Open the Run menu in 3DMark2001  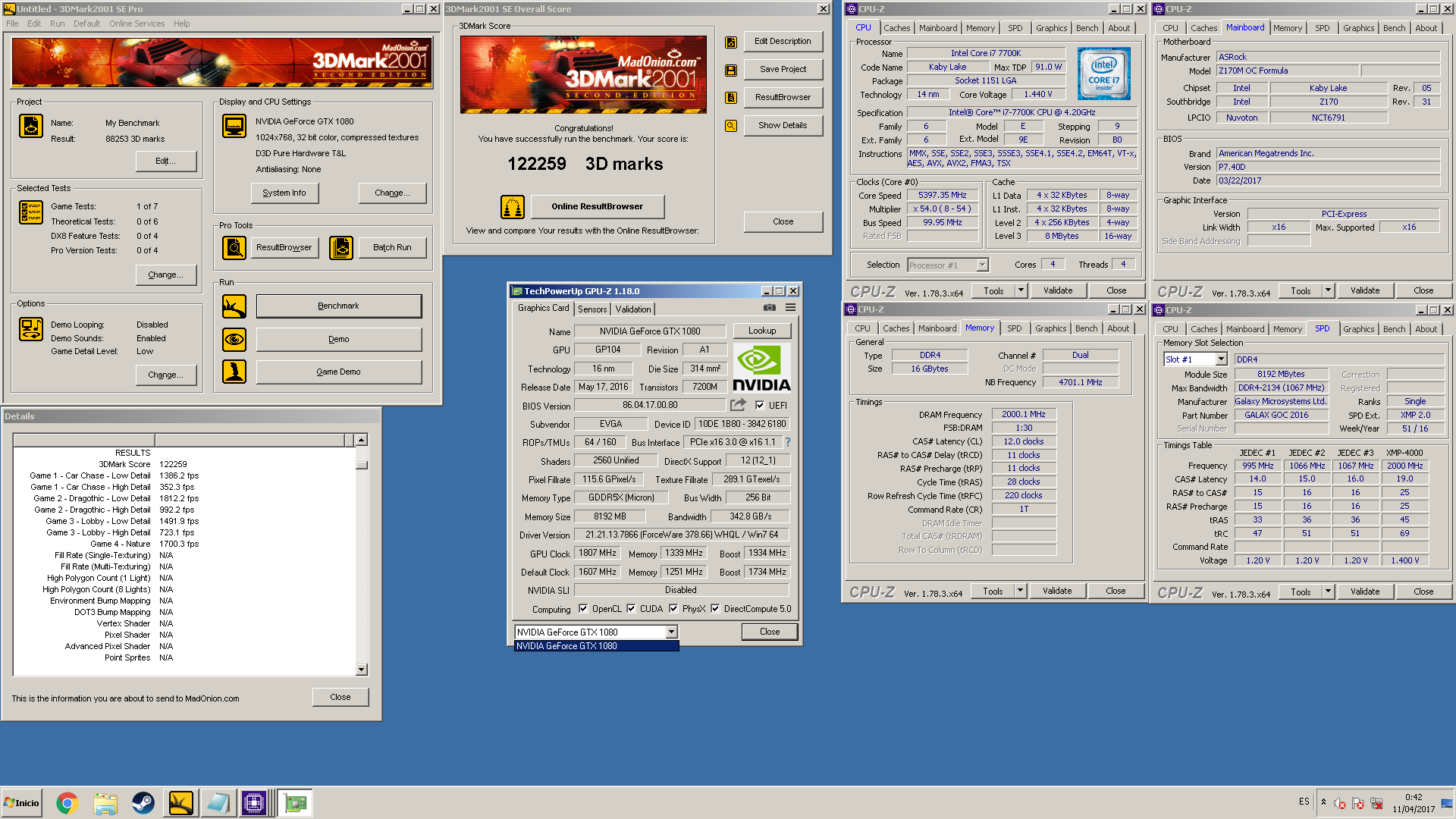pos(57,24)
